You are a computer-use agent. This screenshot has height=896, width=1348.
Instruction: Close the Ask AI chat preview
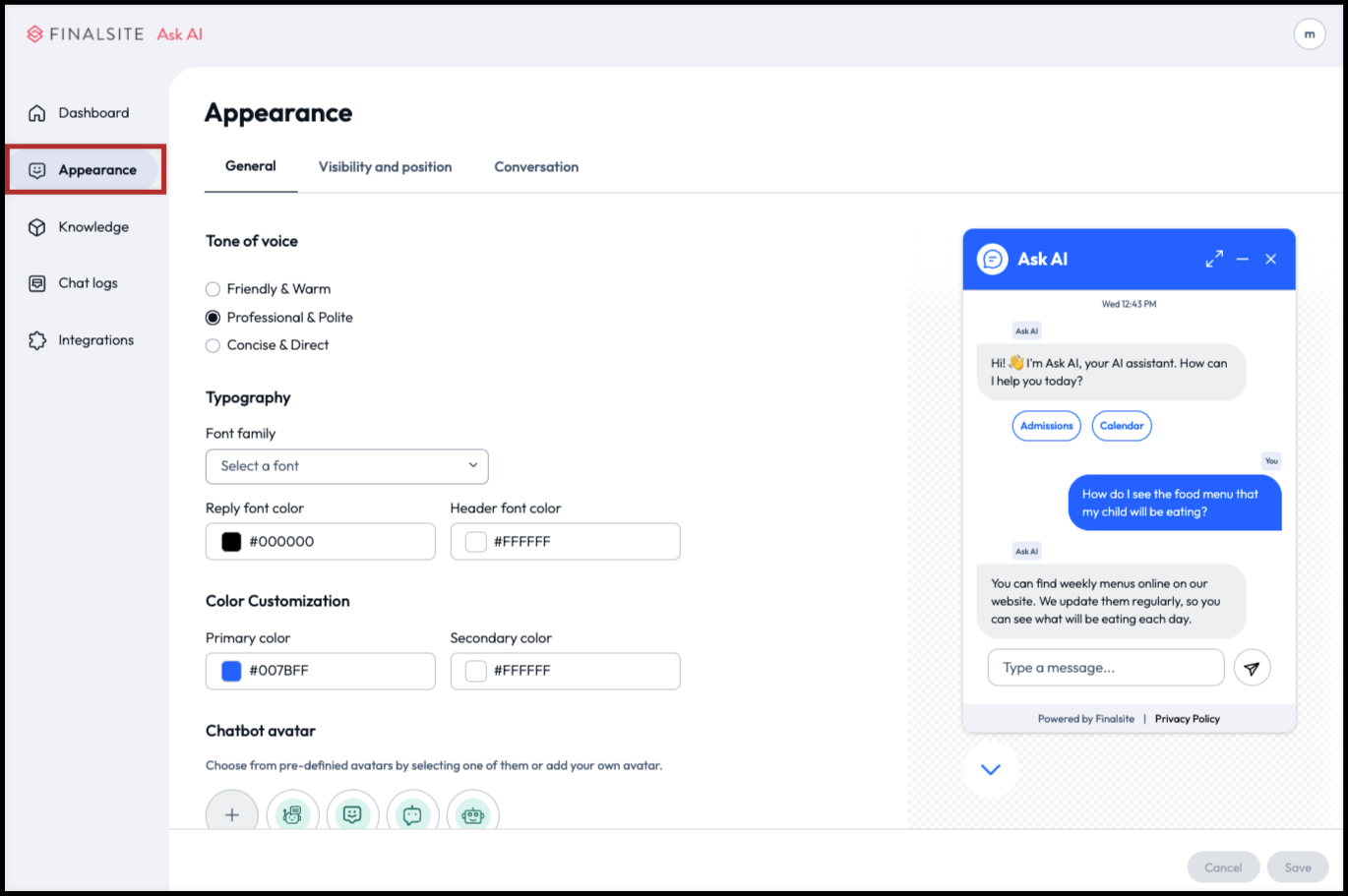(x=1270, y=259)
